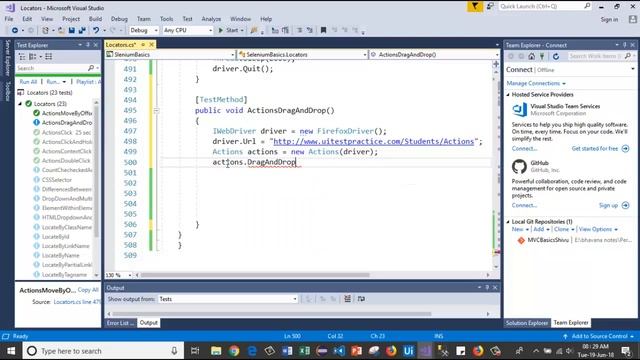The image size is (640, 360).
Task: Collapse the Hosted Service Providers section
Action: coord(508,95)
